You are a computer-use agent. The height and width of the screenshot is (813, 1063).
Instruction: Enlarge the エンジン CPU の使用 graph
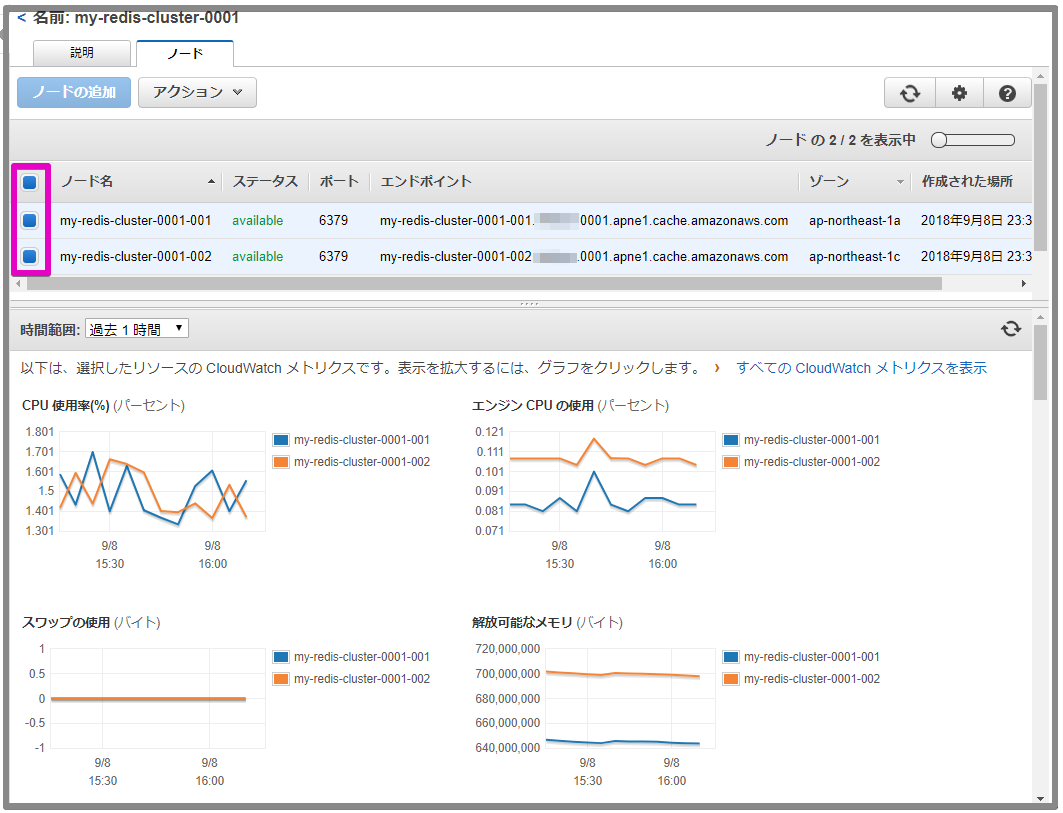tap(612, 481)
